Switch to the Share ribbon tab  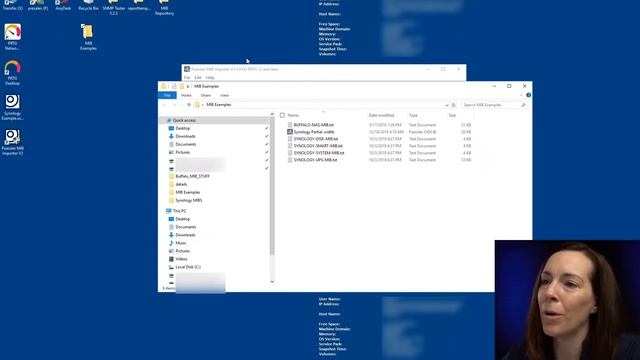click(206, 95)
